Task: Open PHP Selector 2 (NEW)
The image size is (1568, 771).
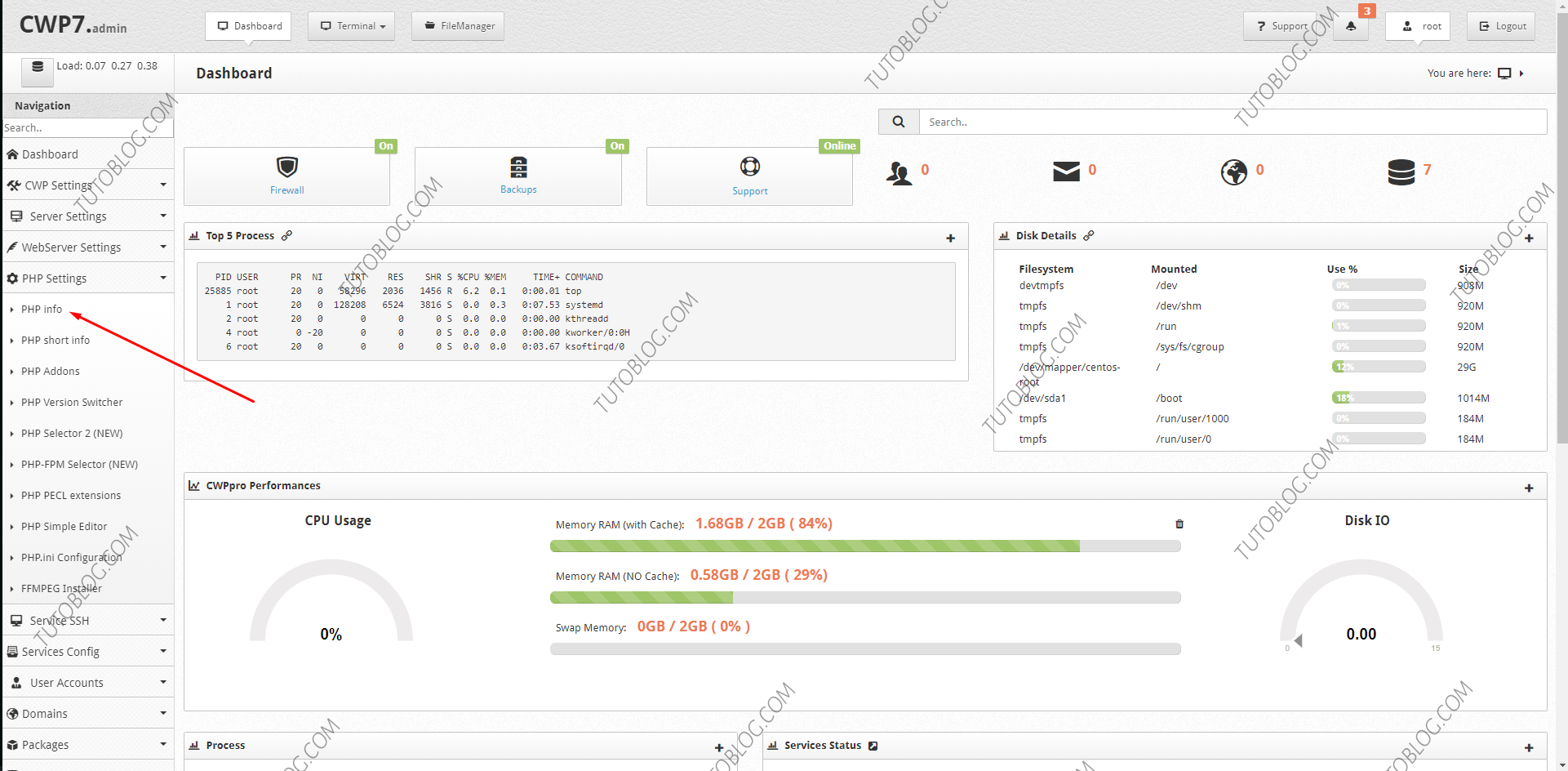Action: click(x=72, y=434)
